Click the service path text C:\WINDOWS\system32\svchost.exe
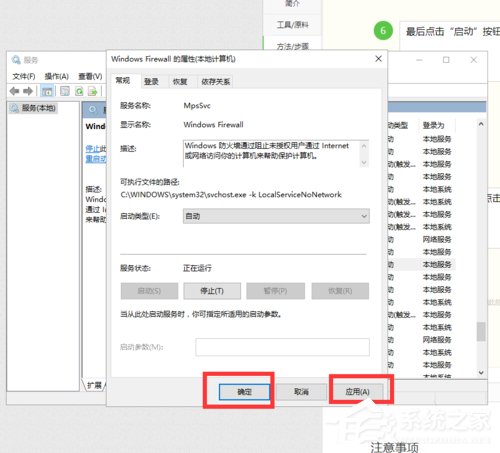500x453 pixels. point(183,195)
